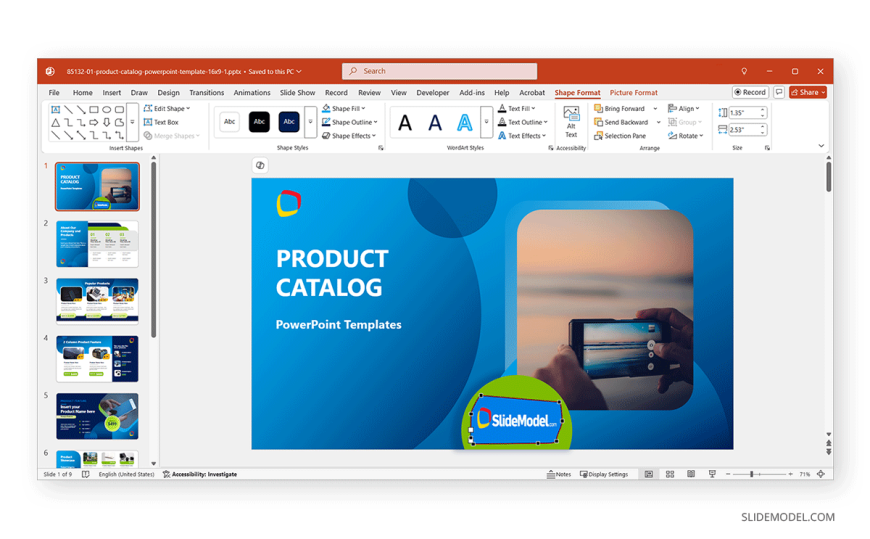
Task: Click the shape width input field
Action: click(x=743, y=129)
